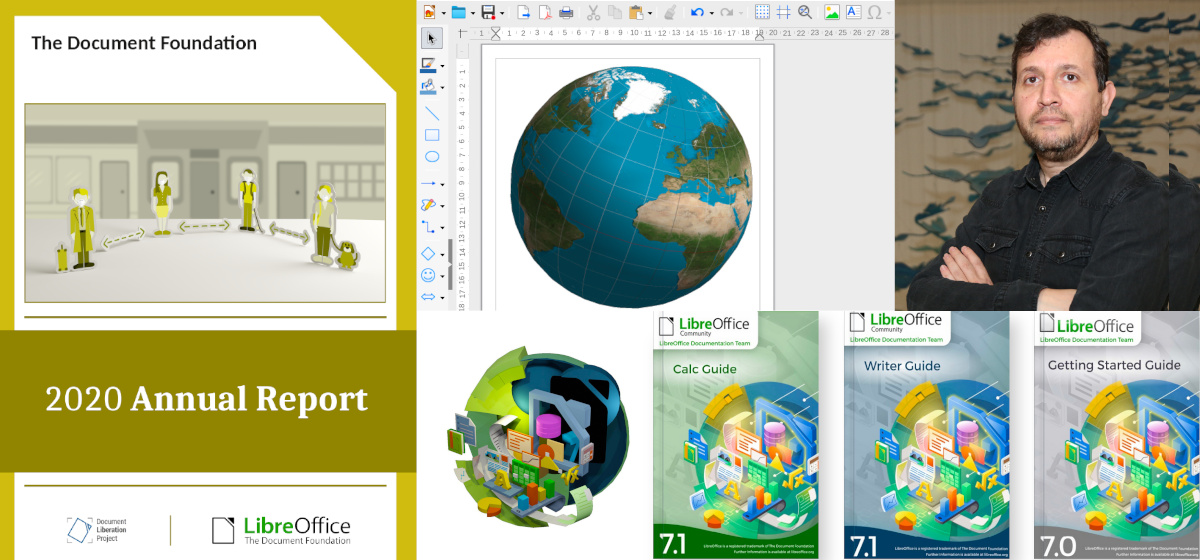The width and height of the screenshot is (1200, 560).
Task: Expand the Curves and Polygons dropdown
Action: [443, 206]
